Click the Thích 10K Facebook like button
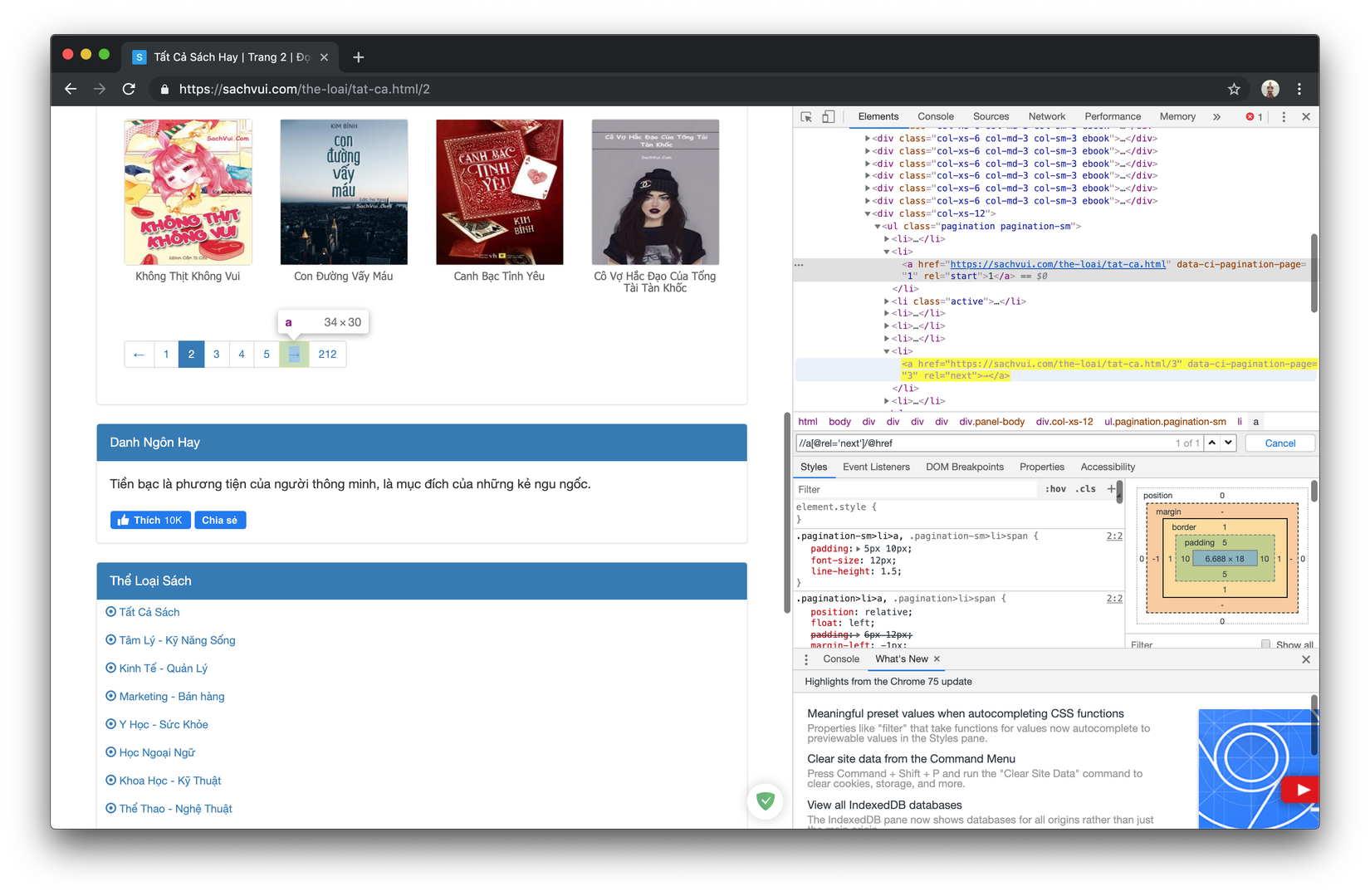This screenshot has width=1370, height=896. [x=150, y=520]
